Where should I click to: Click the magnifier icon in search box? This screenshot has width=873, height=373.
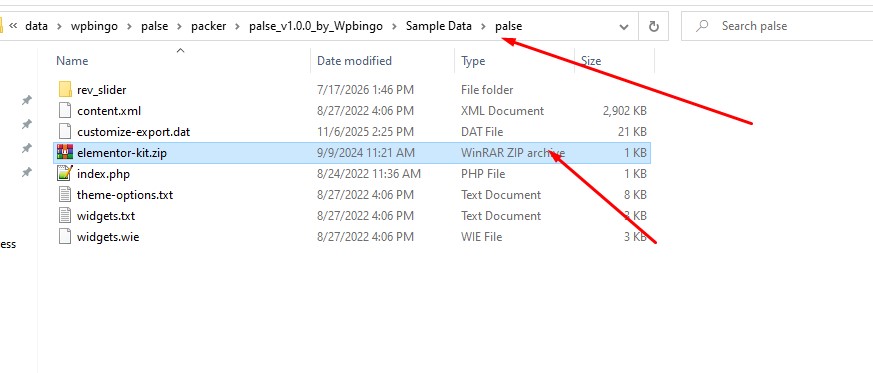click(702, 26)
